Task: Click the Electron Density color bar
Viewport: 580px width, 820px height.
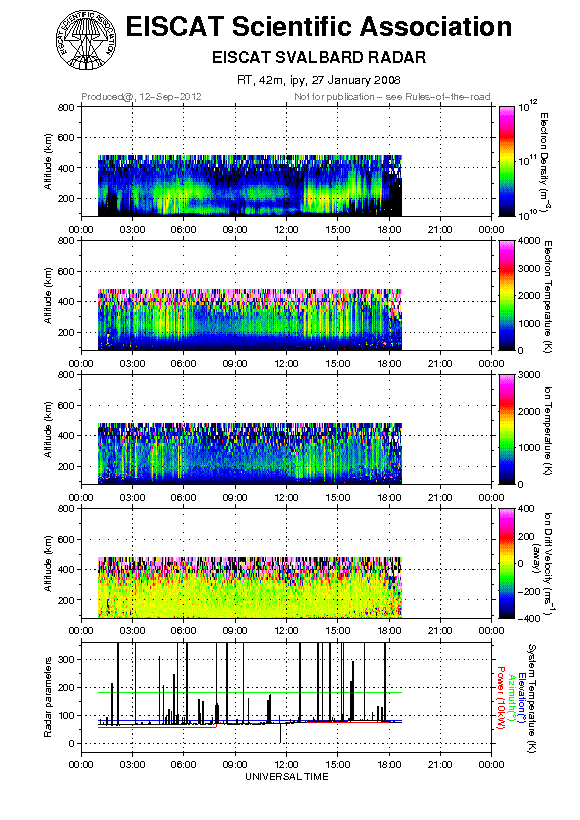Action: click(507, 161)
